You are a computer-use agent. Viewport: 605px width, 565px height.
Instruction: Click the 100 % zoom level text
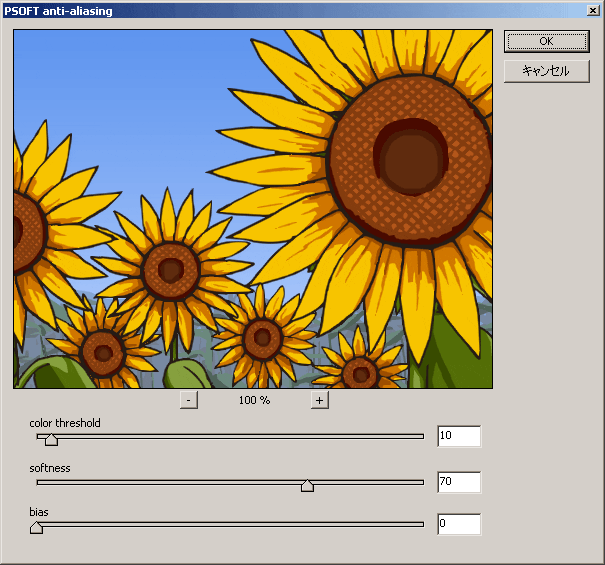tap(254, 400)
